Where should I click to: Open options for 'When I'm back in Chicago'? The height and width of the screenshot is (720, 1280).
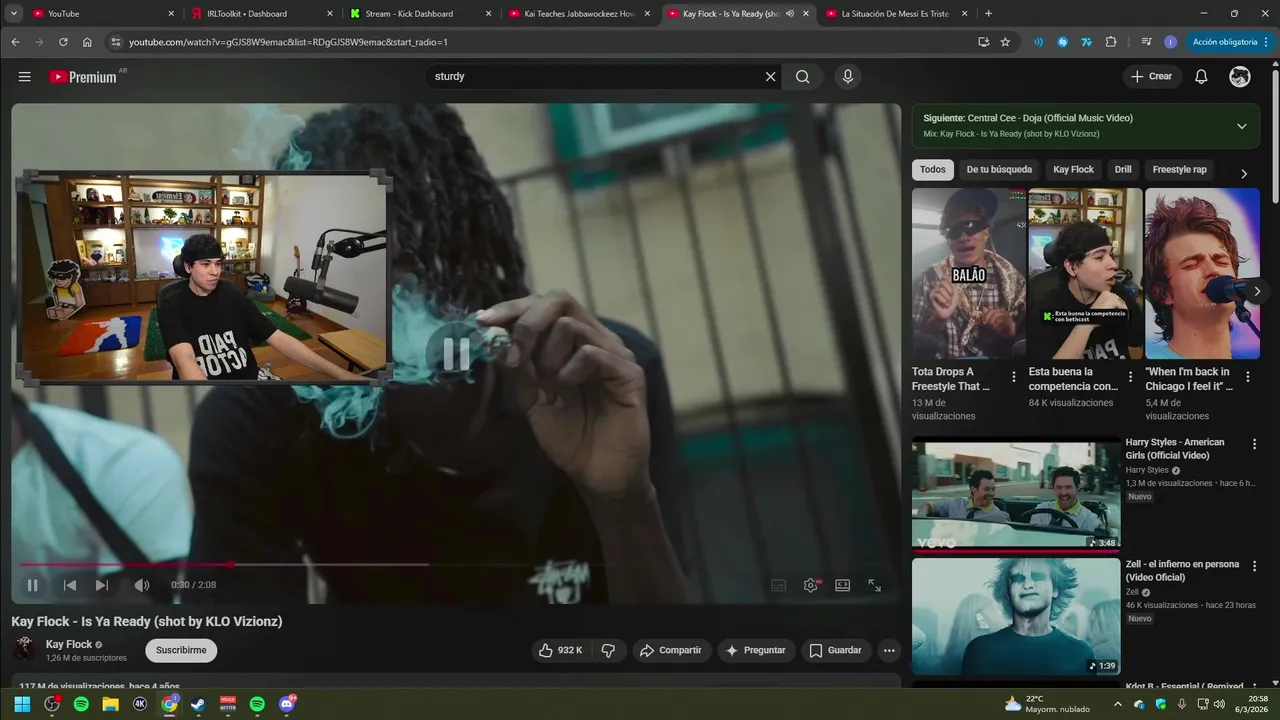click(x=1247, y=377)
